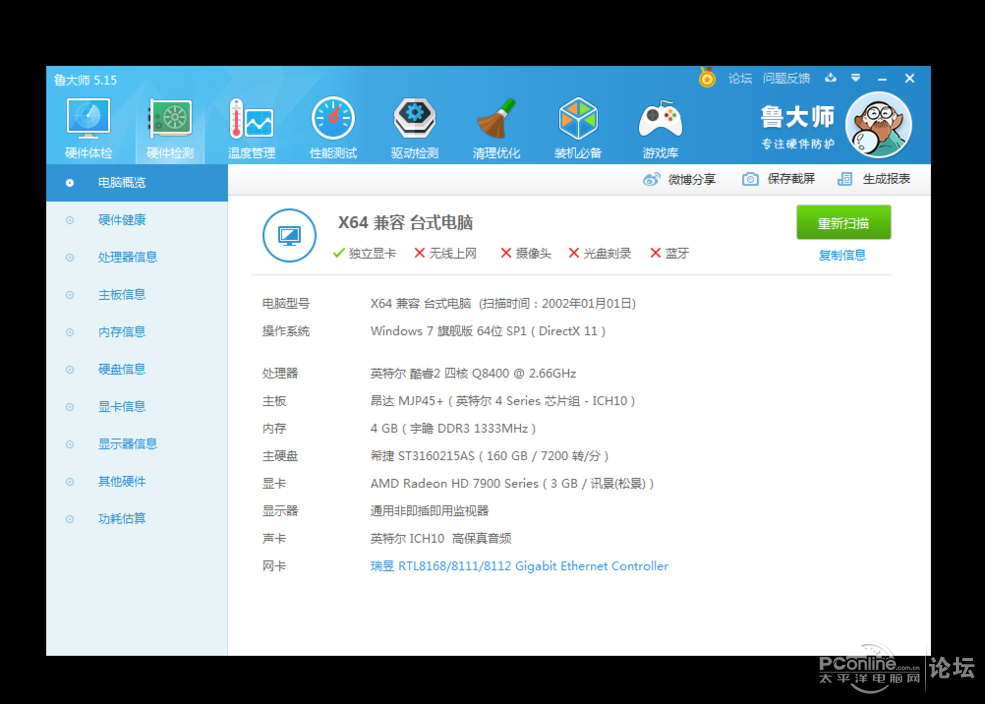Click the 独立显卡 check mark status
Viewport: 985px width, 704px height.
tap(364, 253)
